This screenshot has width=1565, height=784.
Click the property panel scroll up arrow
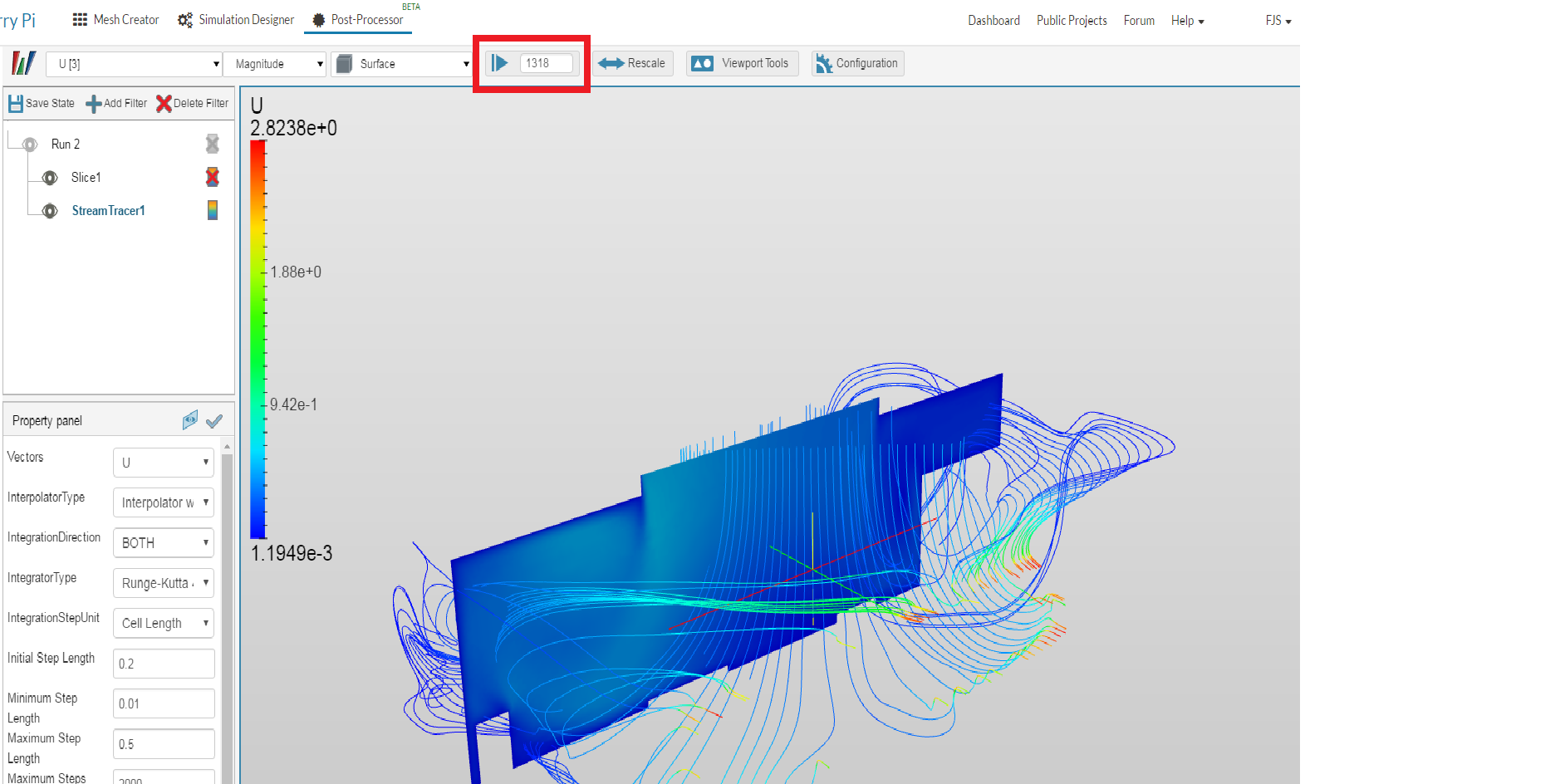[228, 447]
